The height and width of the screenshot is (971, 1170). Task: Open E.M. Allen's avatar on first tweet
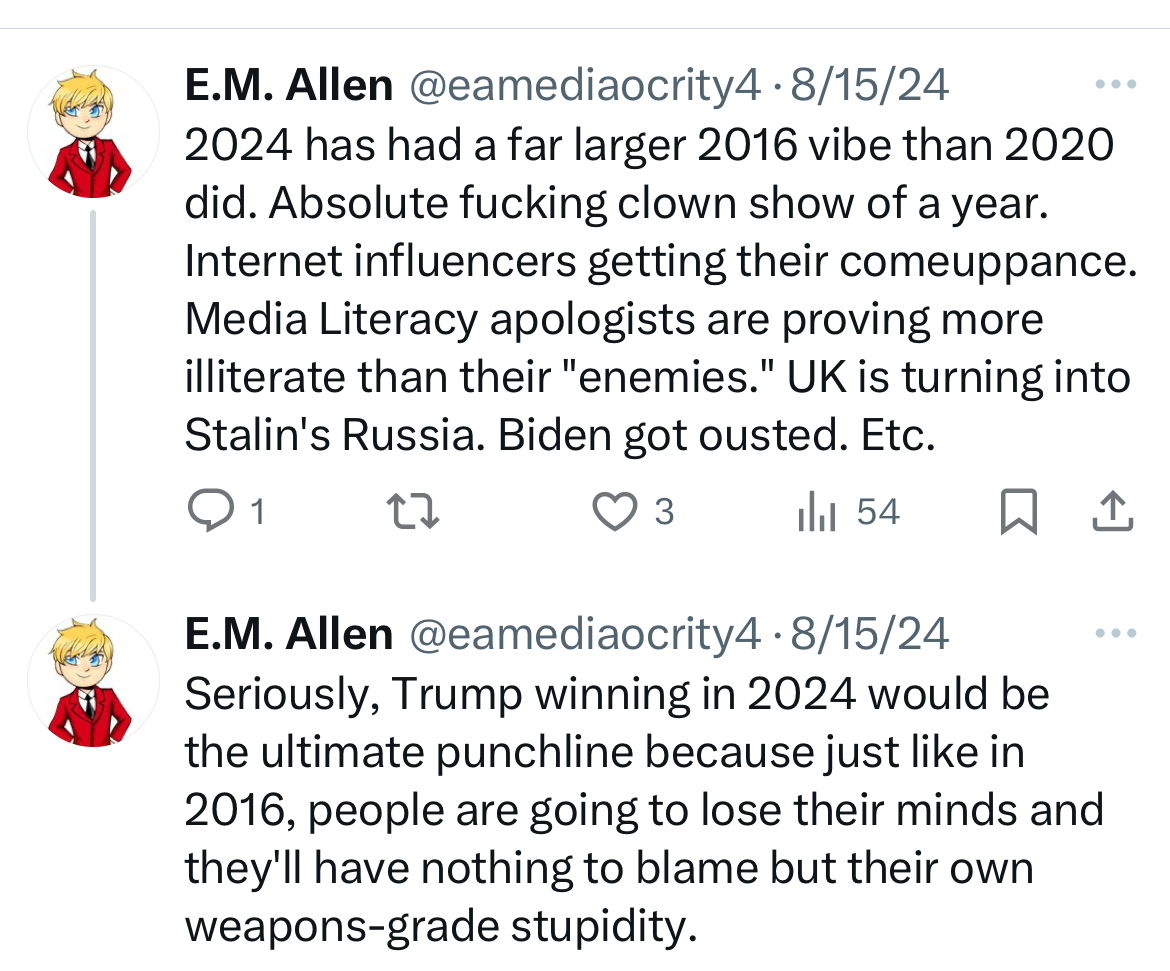[93, 132]
